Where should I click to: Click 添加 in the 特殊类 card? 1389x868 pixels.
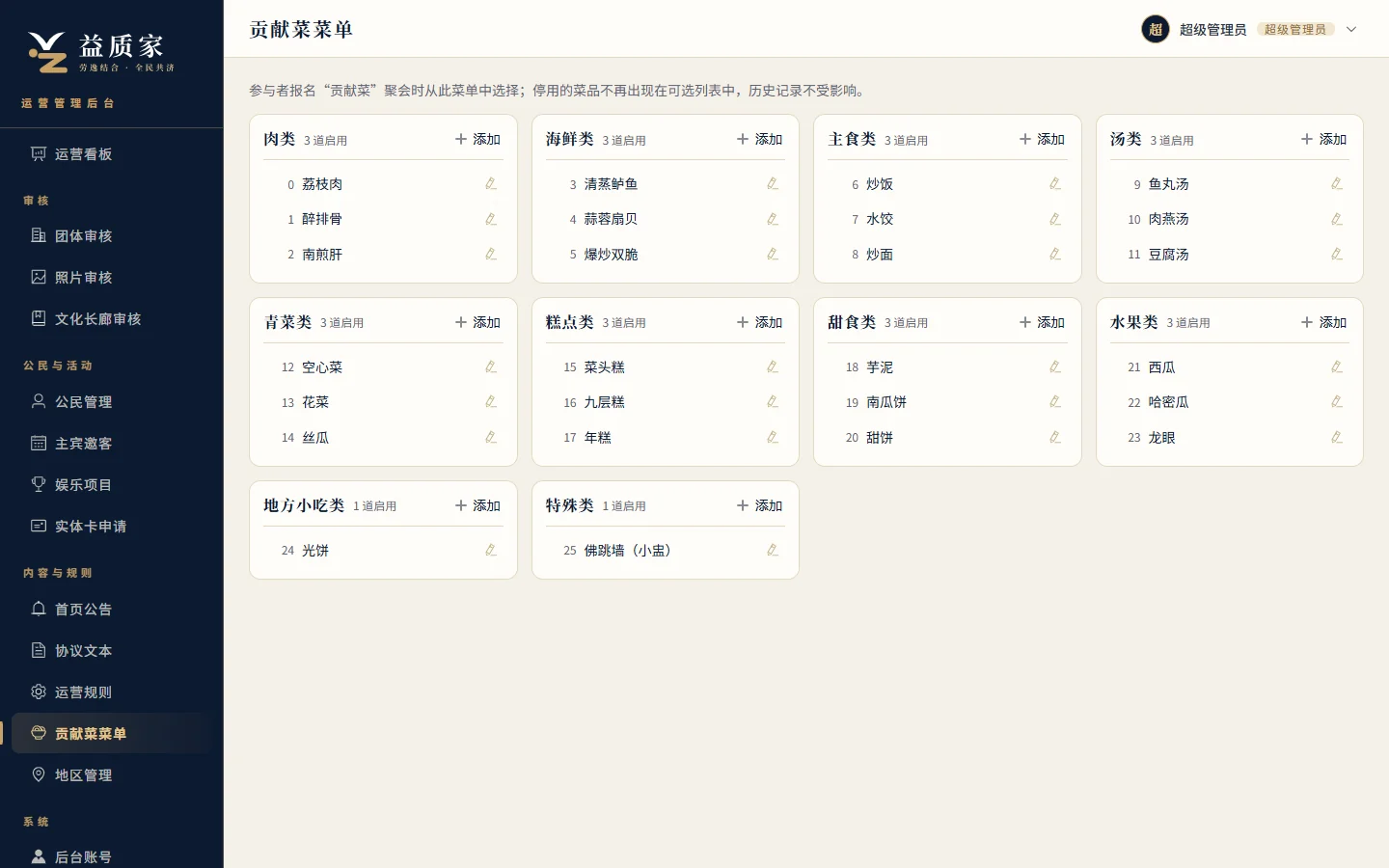759,505
